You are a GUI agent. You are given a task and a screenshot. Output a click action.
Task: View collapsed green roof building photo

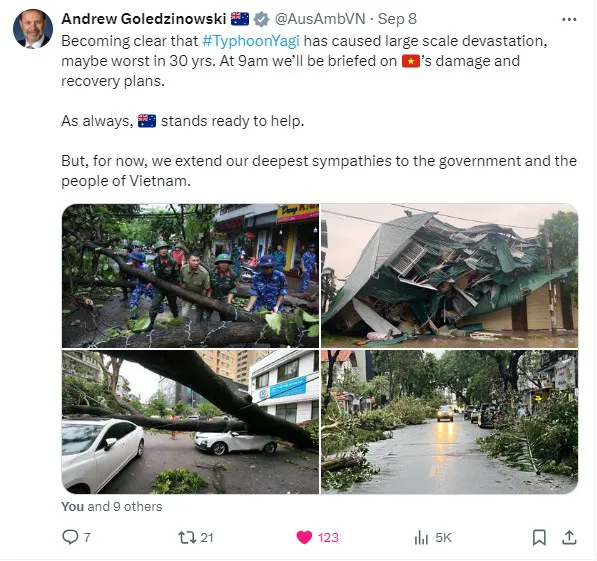pos(450,276)
